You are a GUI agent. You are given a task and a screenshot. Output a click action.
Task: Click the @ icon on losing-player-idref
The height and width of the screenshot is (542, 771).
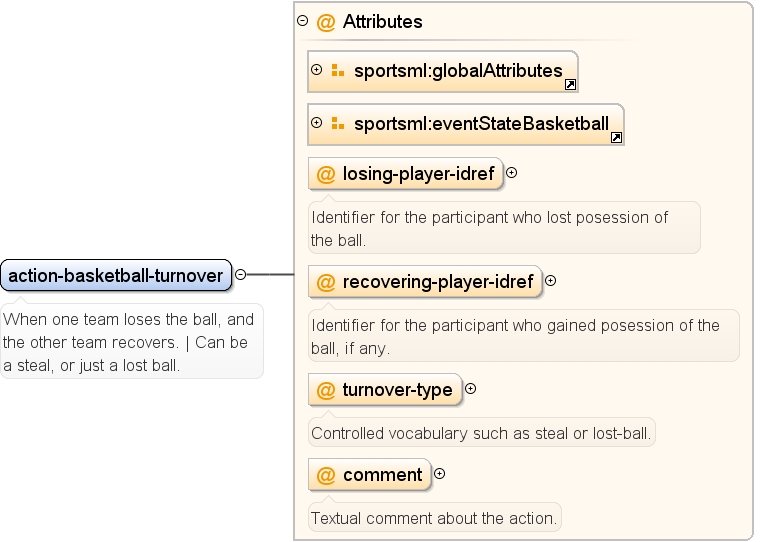(x=326, y=174)
